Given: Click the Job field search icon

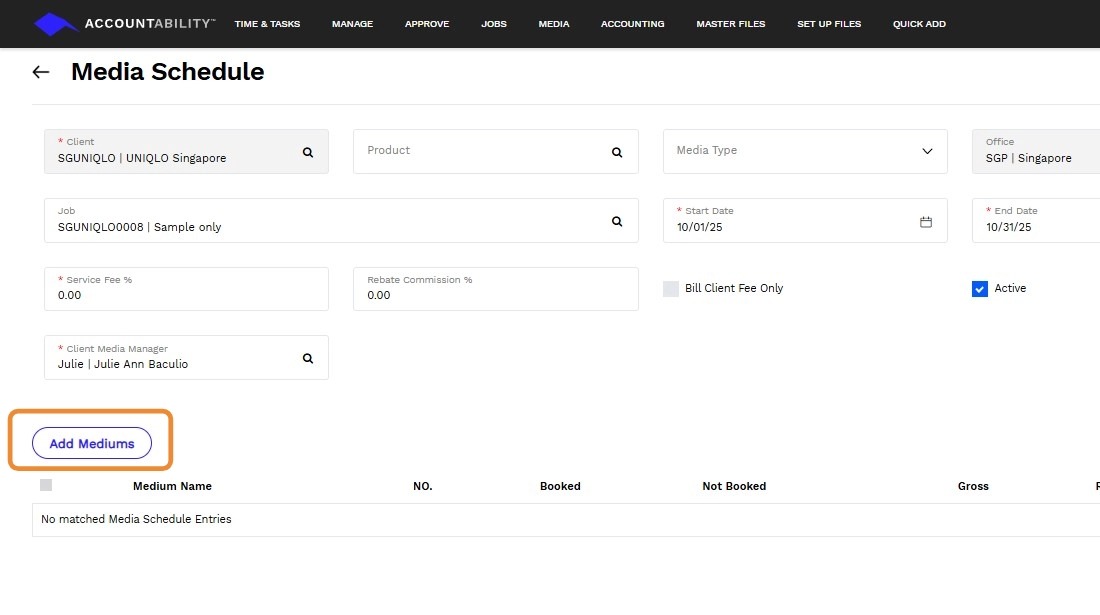Looking at the screenshot, I should pyautogui.click(x=617, y=221).
